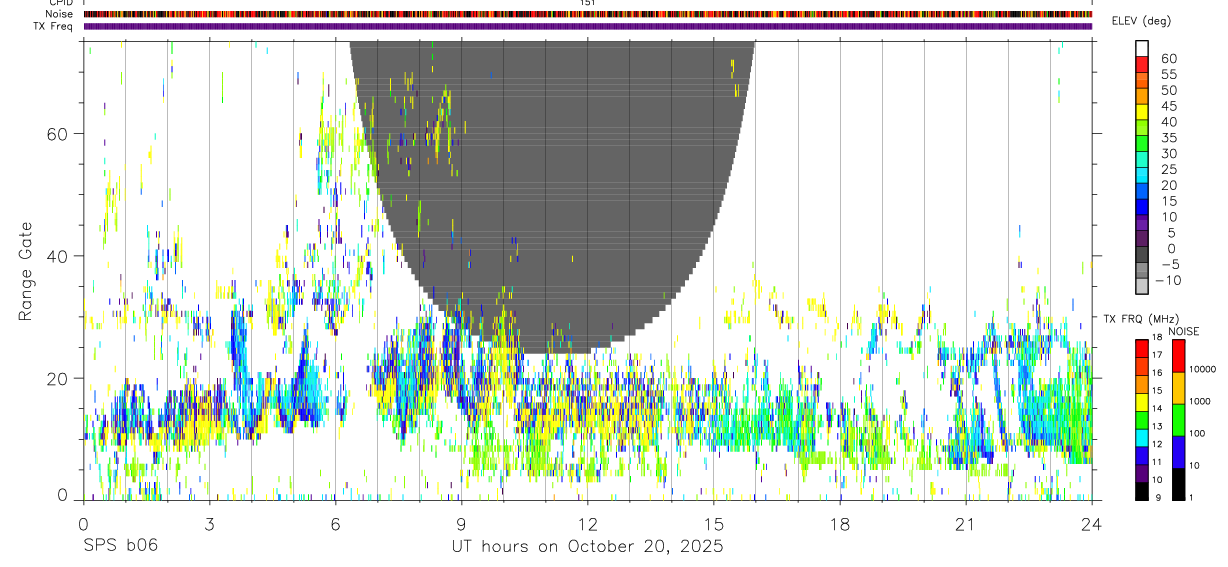The height and width of the screenshot is (567, 1228).
Task: Click the green ELEV swatch between 30 and 35
Action: [x=1142, y=143]
